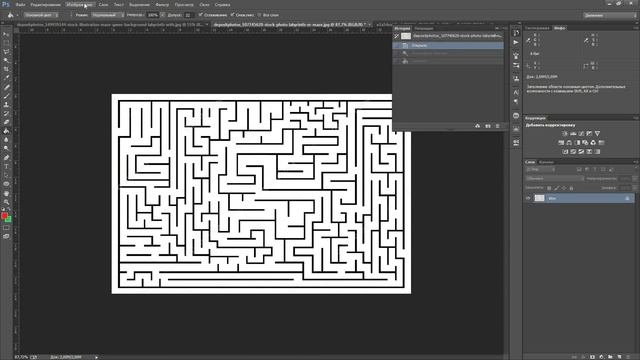Create new snapshot in History panel
This screenshot has height=360, width=640.
click(x=488, y=126)
